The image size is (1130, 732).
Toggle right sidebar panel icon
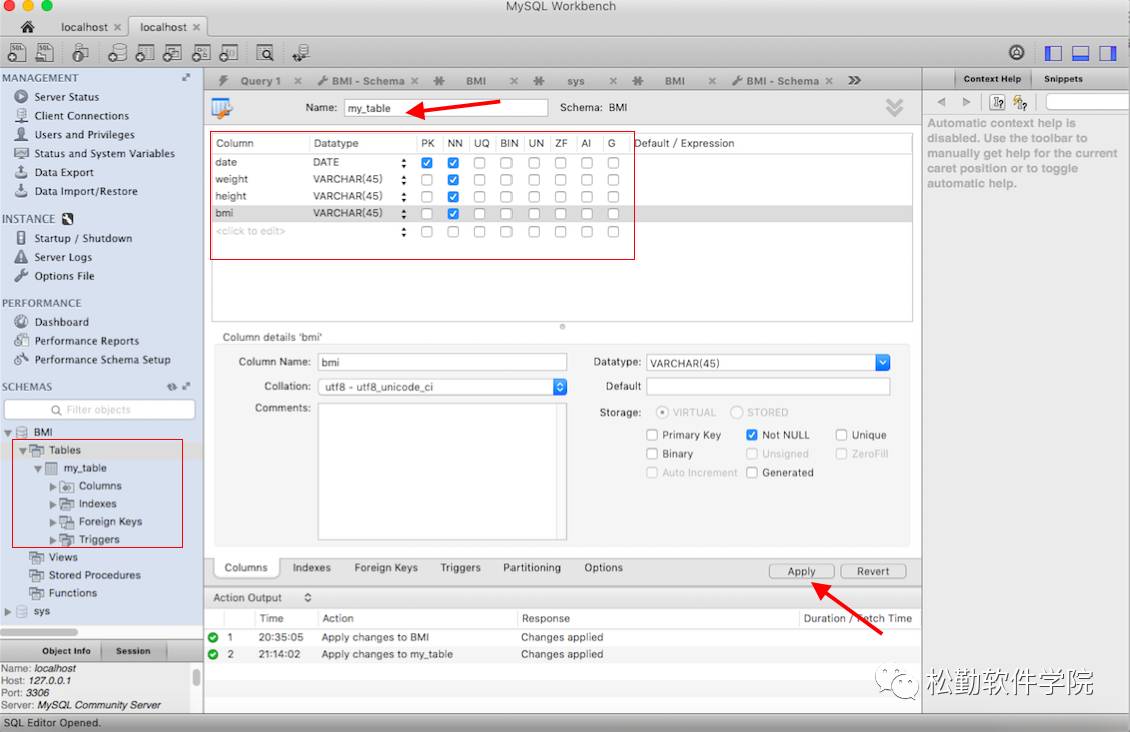tap(1108, 53)
